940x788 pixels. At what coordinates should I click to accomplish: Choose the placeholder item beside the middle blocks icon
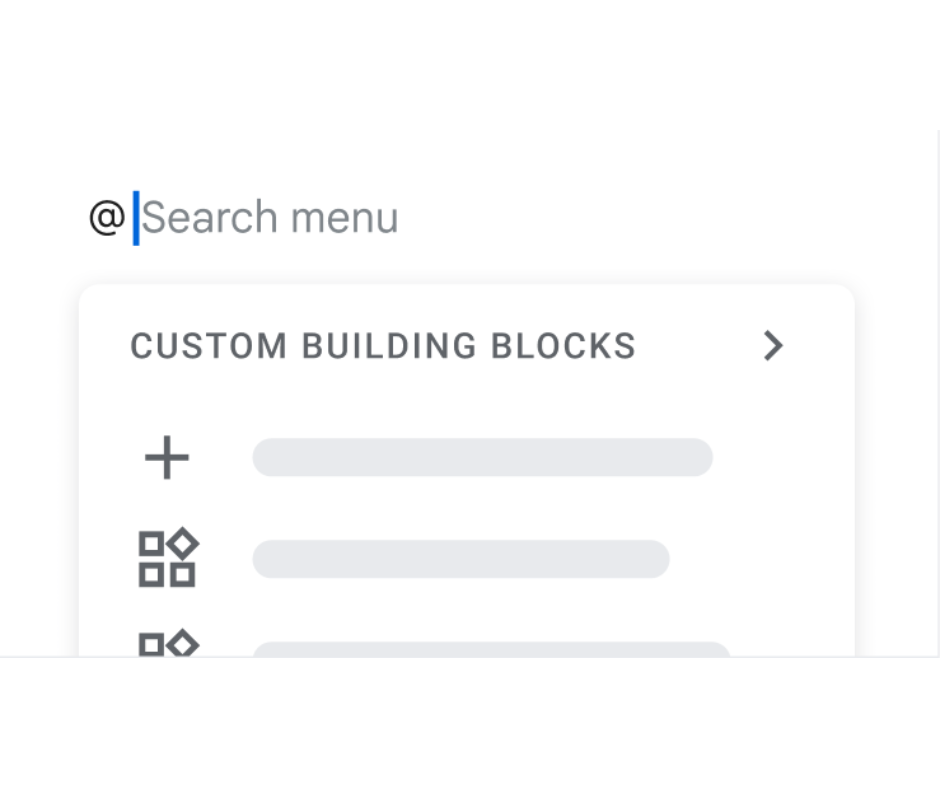tap(460, 558)
